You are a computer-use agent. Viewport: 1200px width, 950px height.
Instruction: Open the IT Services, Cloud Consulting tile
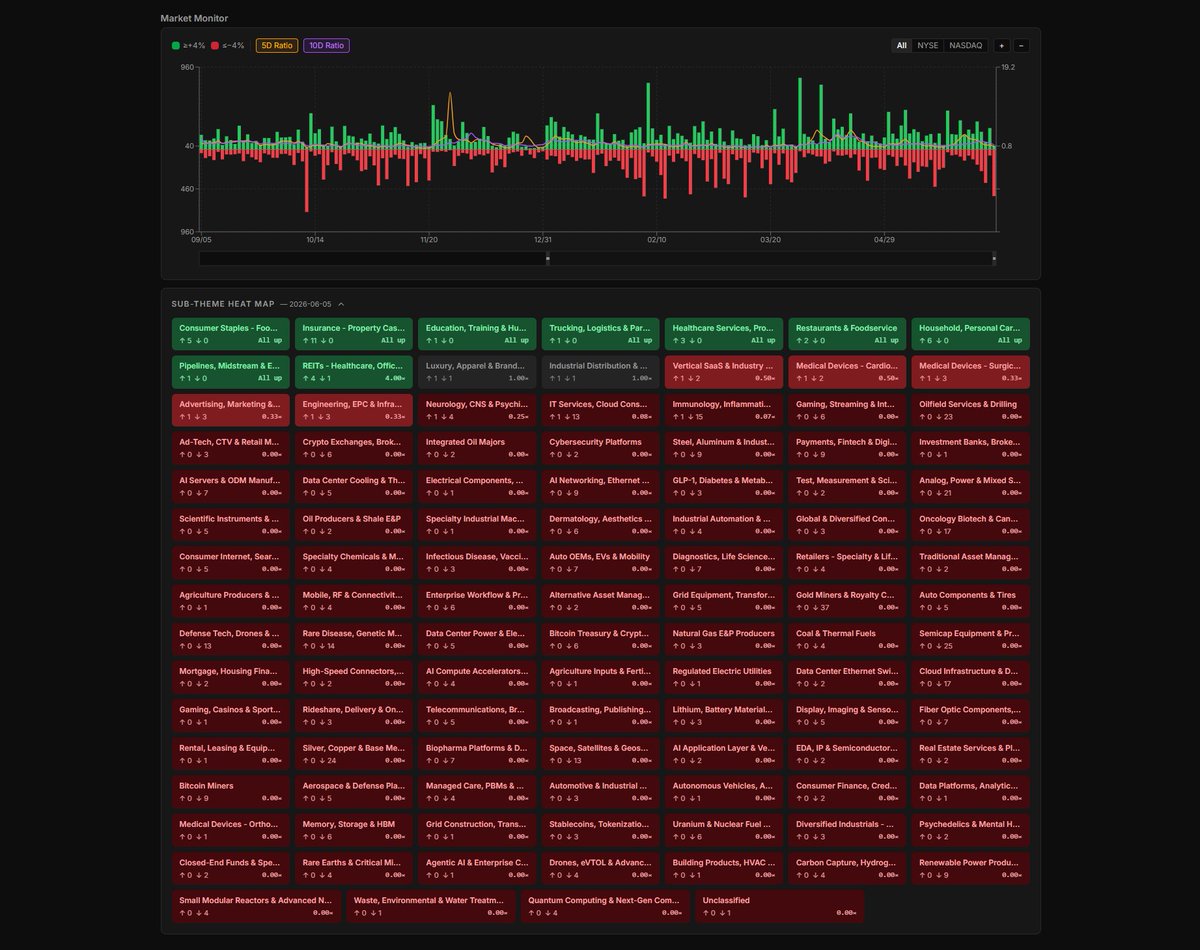pos(601,410)
